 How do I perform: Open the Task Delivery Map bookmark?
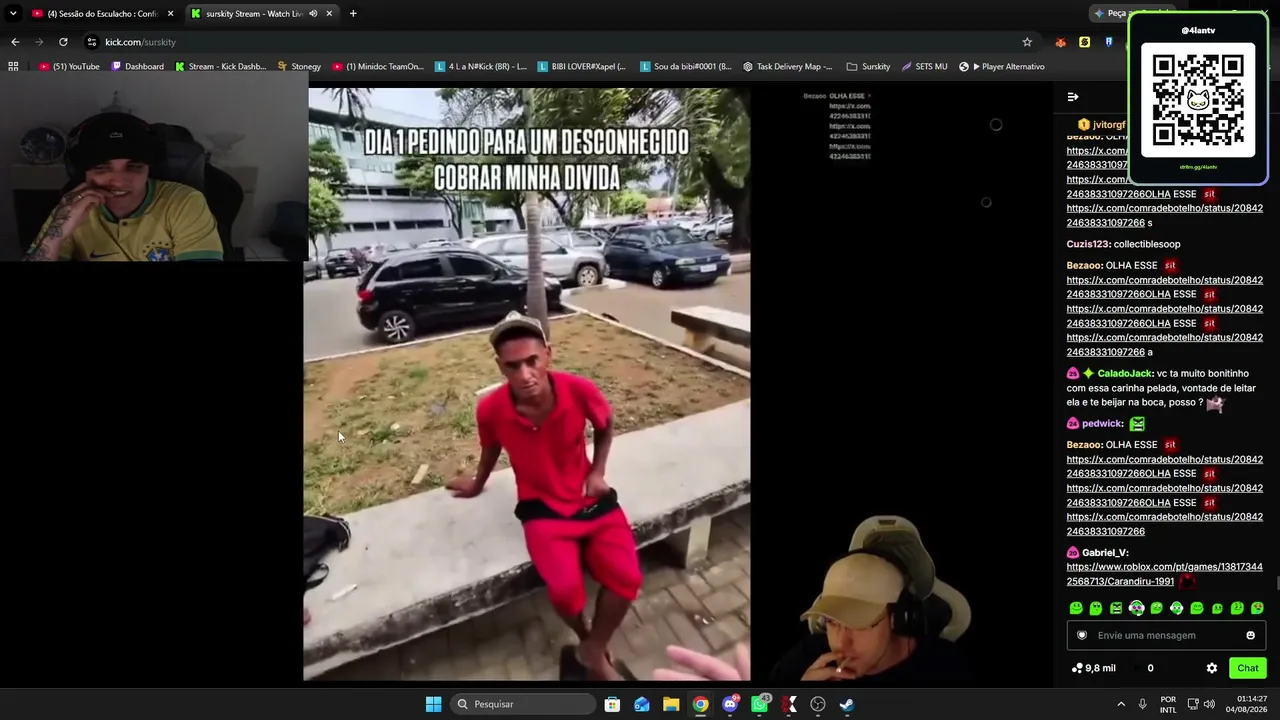tap(788, 67)
